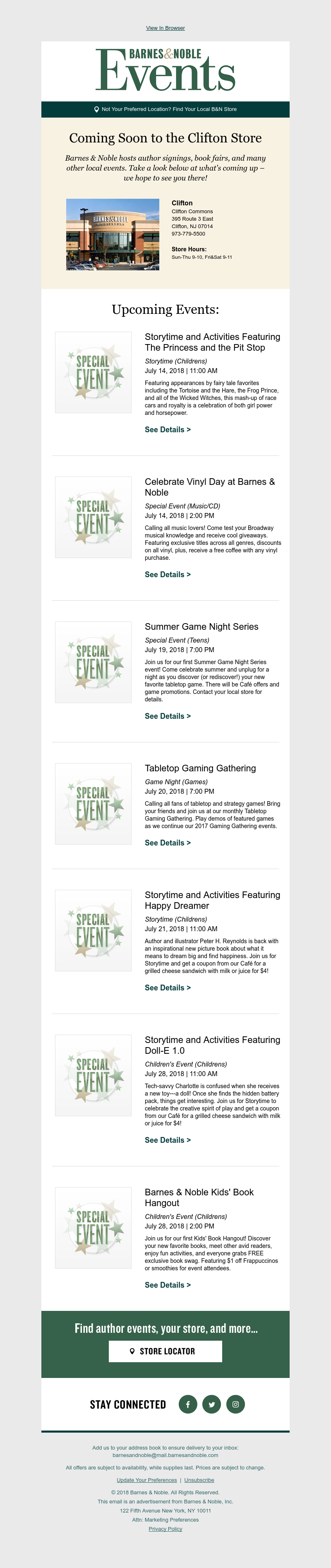
Task: Click Special Event image for Vinyl Day
Action: (x=93, y=518)
